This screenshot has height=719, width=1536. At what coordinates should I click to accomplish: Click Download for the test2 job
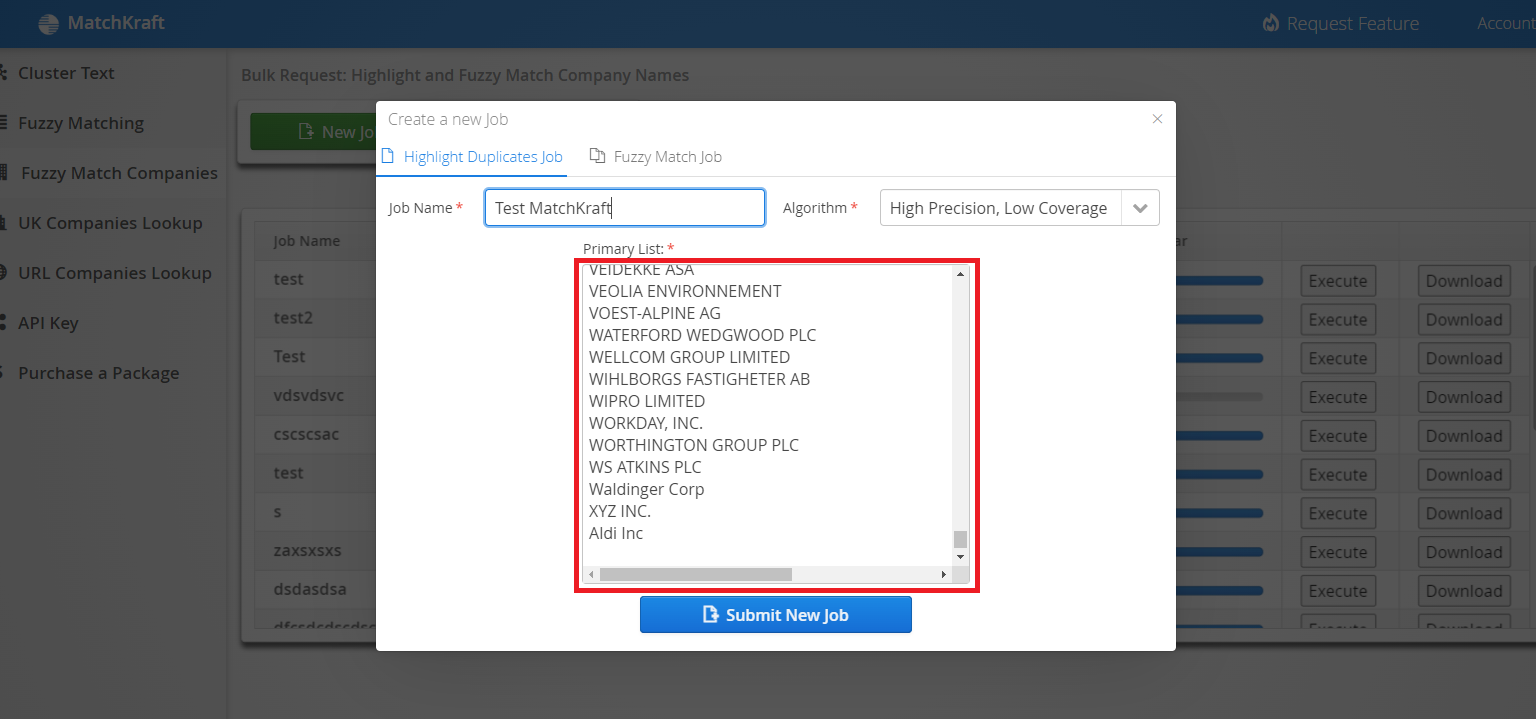[1464, 320]
